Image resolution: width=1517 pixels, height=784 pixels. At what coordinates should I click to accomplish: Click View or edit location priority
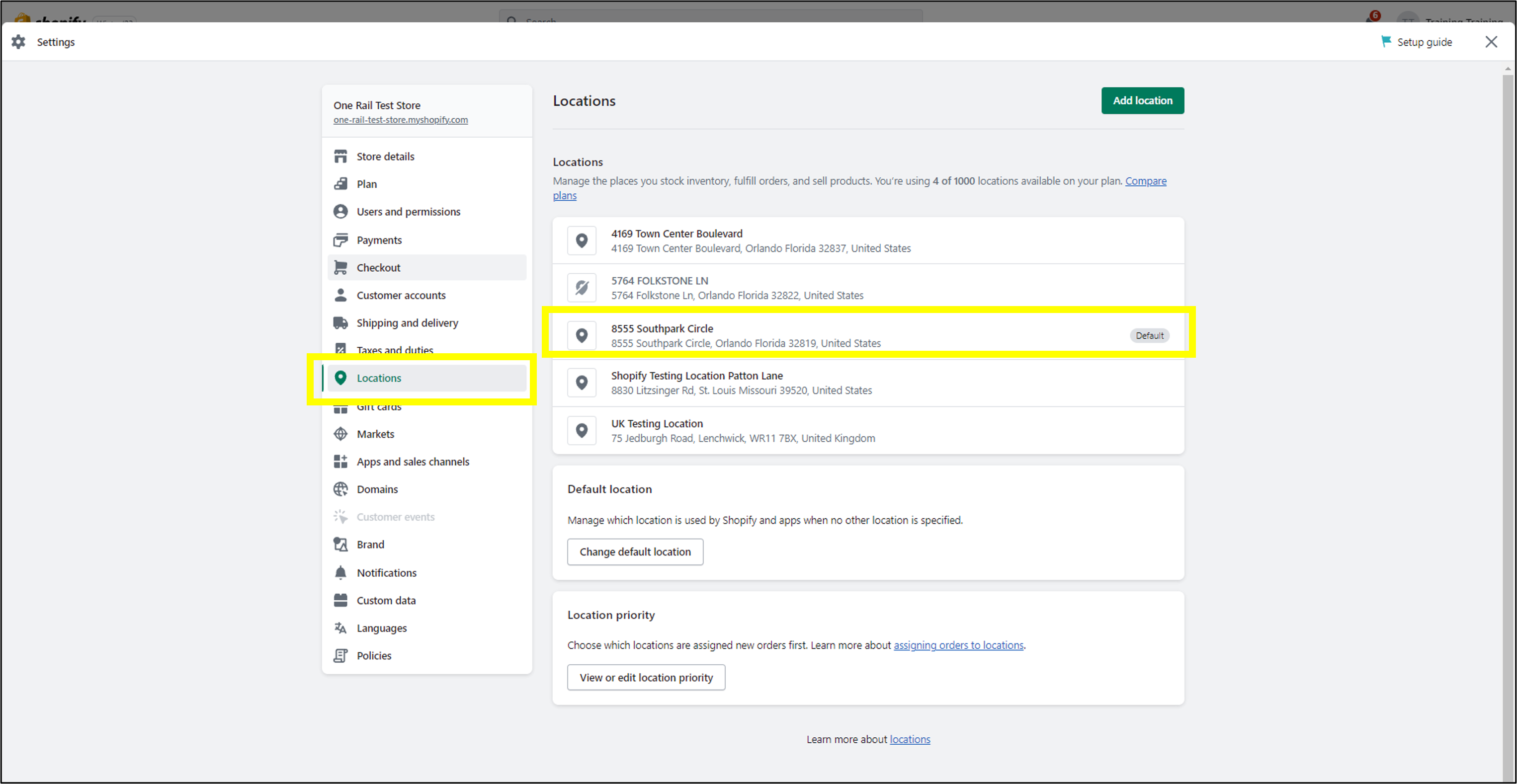point(646,678)
